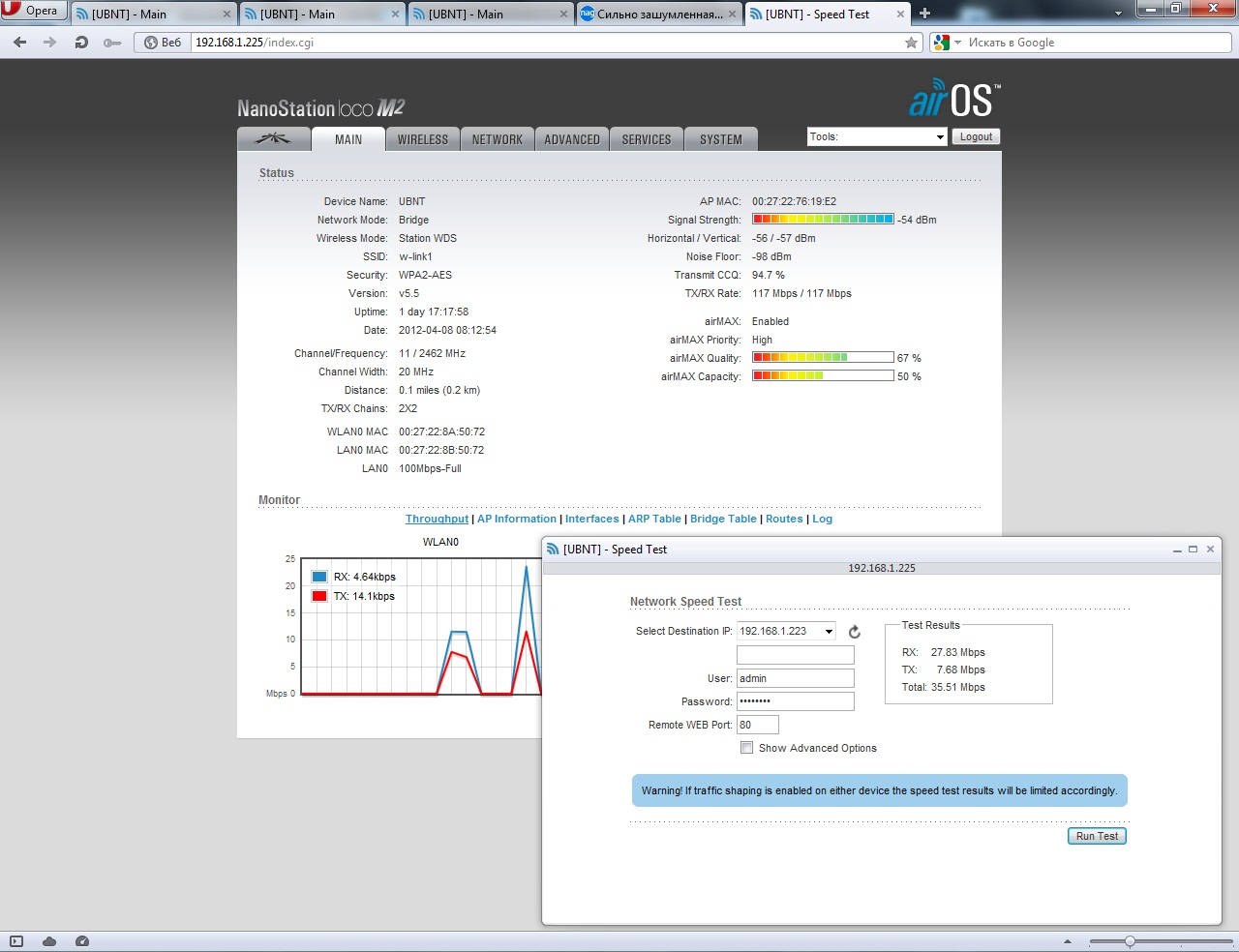The height and width of the screenshot is (952, 1239).
Task: Focus the address bar showing 192.168.1.225
Action: pos(547,43)
